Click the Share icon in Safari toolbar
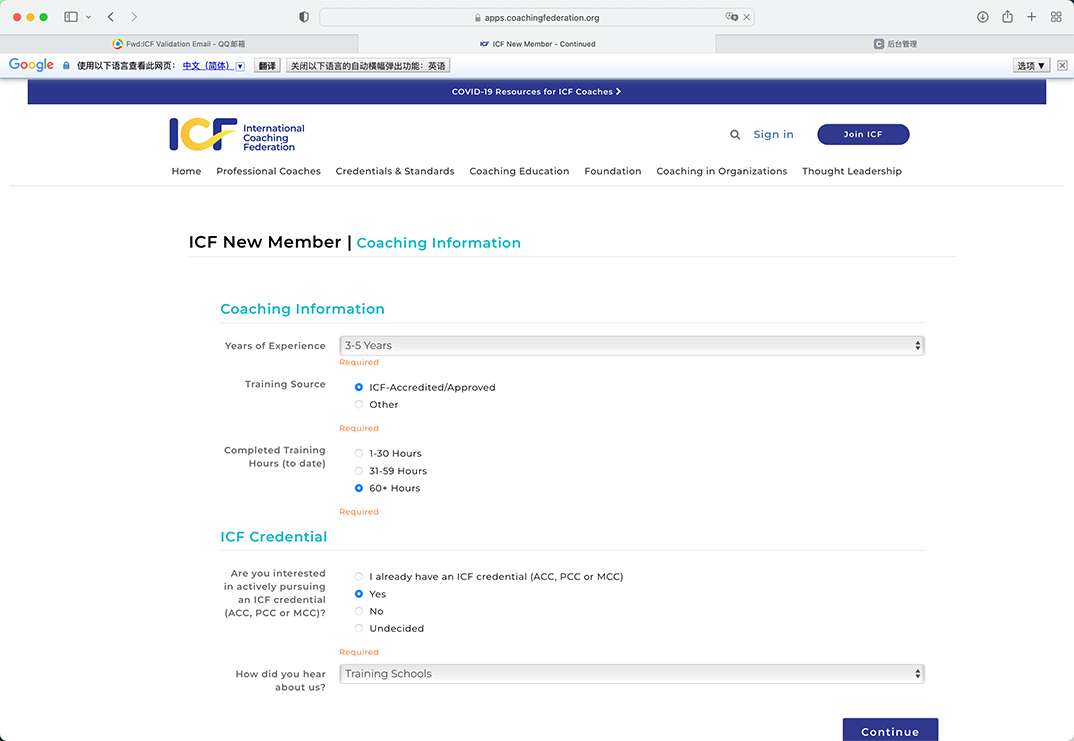The height and width of the screenshot is (741, 1074). [x=1007, y=17]
